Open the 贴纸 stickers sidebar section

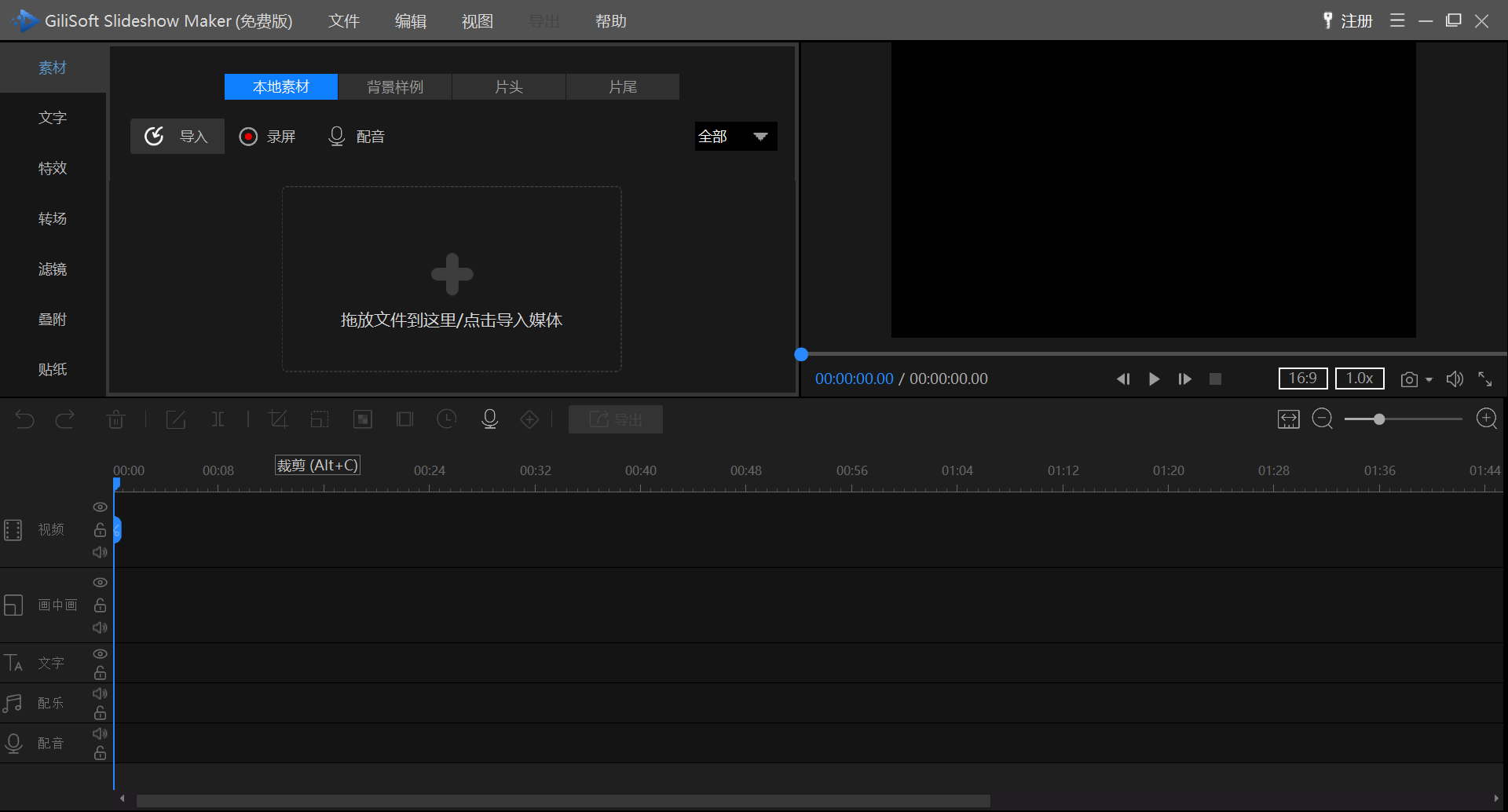pos(53,369)
